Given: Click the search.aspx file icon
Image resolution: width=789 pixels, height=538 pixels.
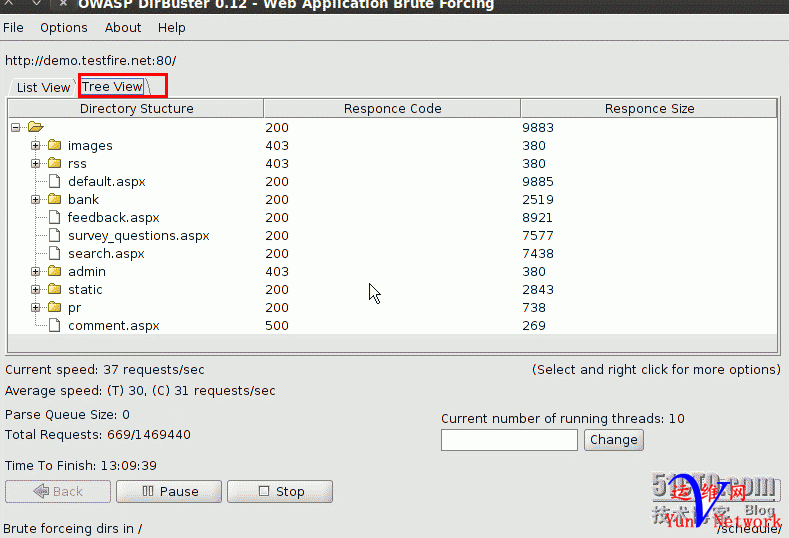Looking at the screenshot, I should click(x=54, y=253).
